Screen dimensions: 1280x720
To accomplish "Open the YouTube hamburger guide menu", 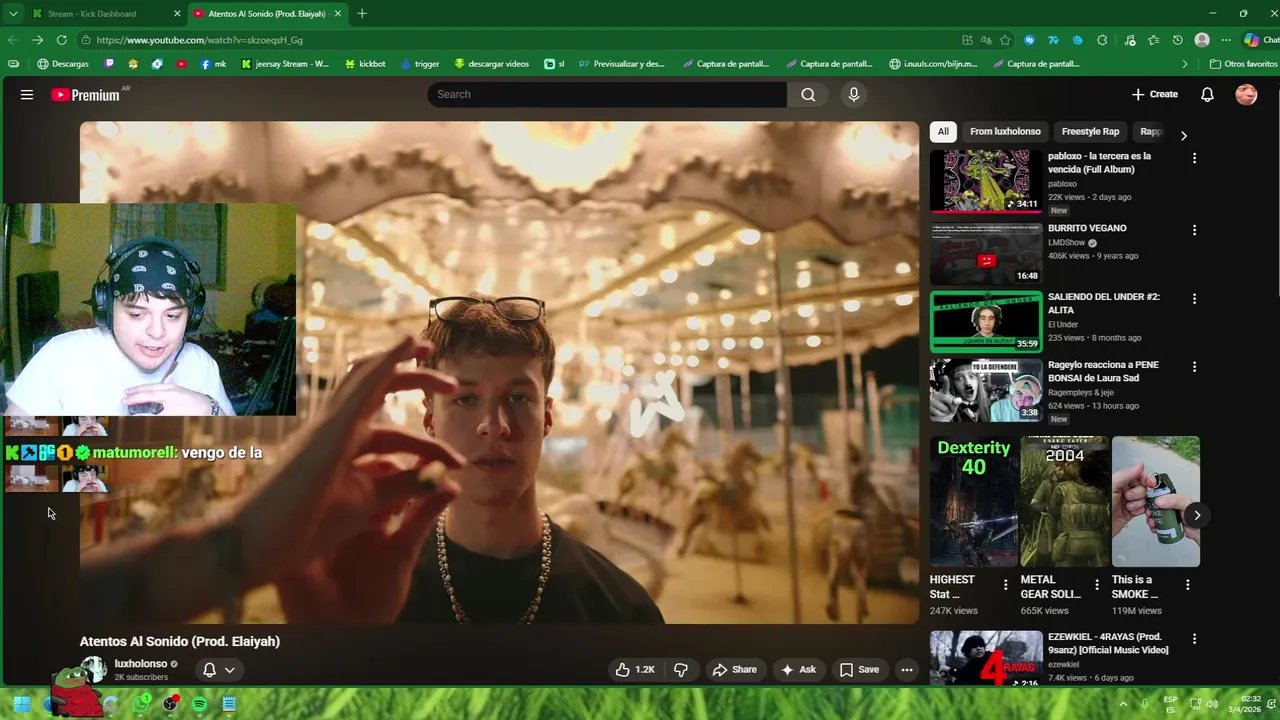I will click(x=27, y=94).
